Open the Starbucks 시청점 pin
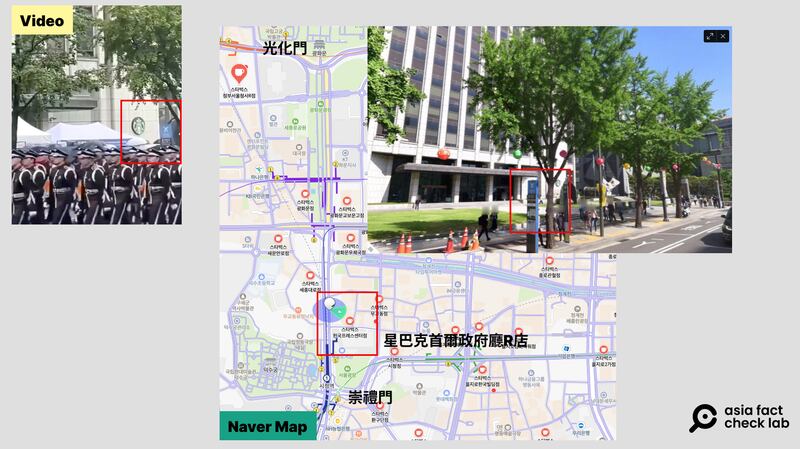Image resolution: width=800 pixels, height=449 pixels. [x=394, y=352]
